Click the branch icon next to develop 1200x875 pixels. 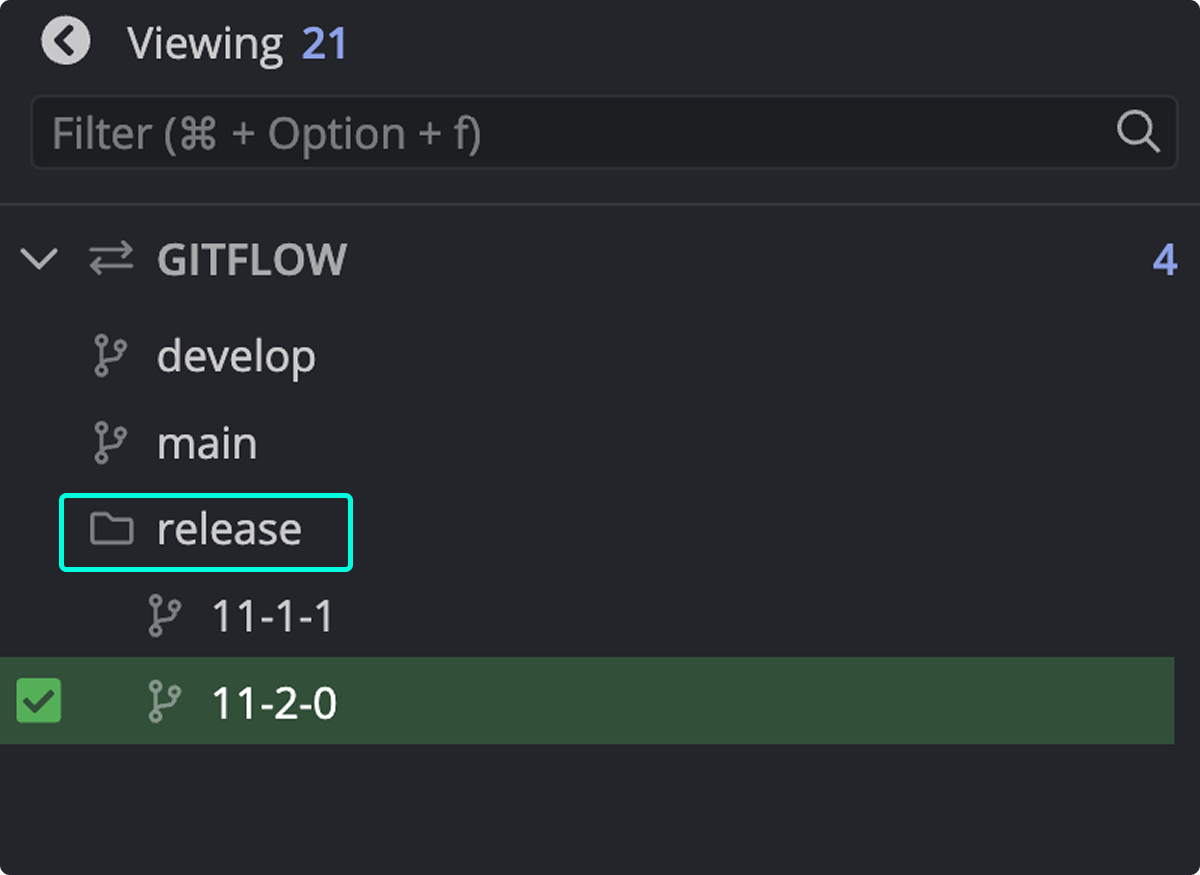110,355
